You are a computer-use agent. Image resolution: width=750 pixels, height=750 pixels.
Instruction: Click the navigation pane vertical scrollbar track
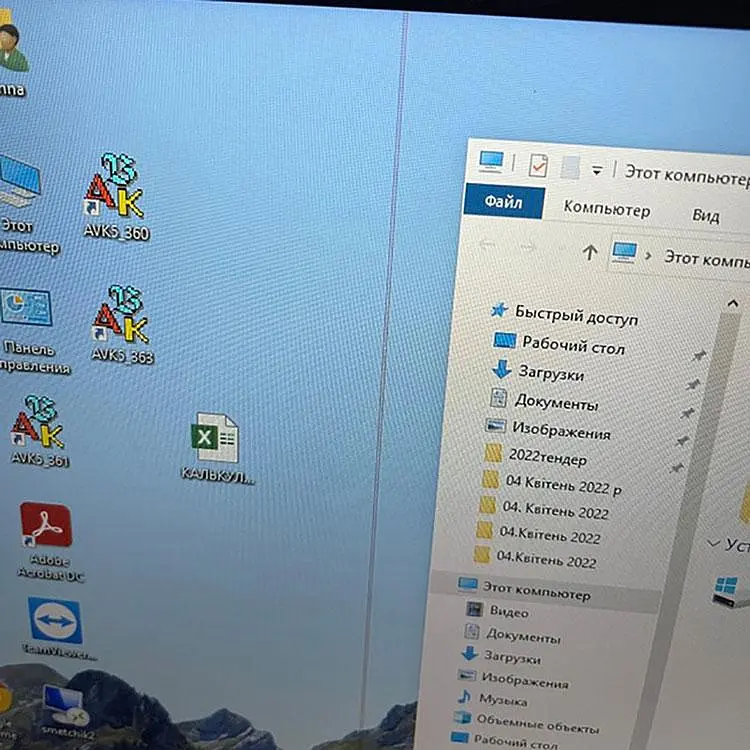coord(689,531)
